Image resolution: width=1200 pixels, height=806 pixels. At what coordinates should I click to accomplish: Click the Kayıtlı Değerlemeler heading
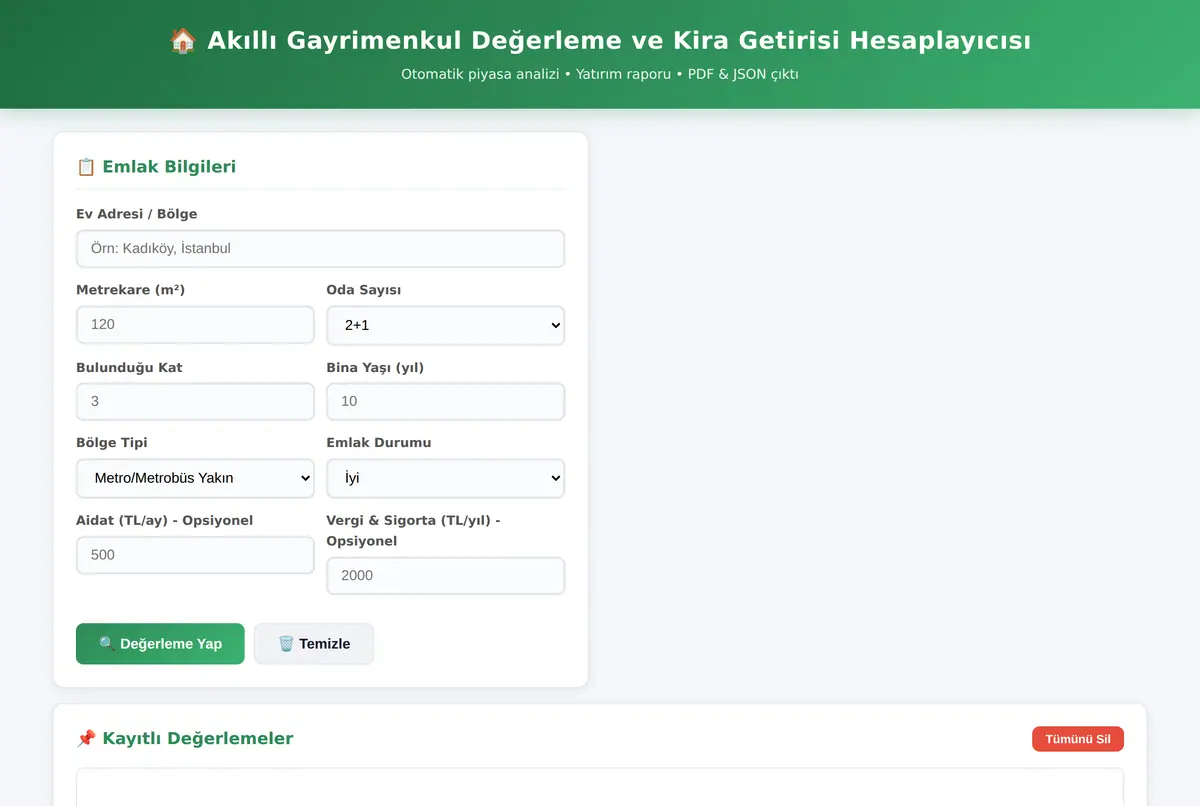click(x=198, y=739)
